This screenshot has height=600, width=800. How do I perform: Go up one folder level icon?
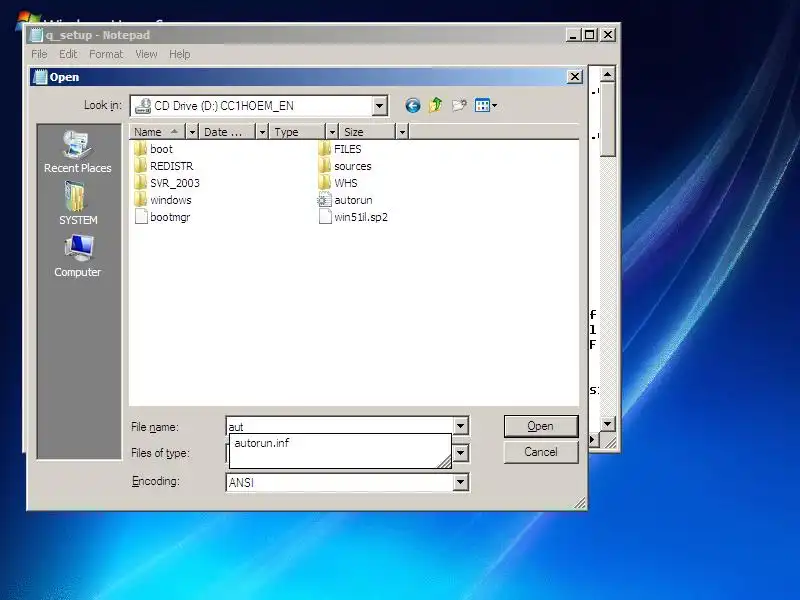pos(436,105)
